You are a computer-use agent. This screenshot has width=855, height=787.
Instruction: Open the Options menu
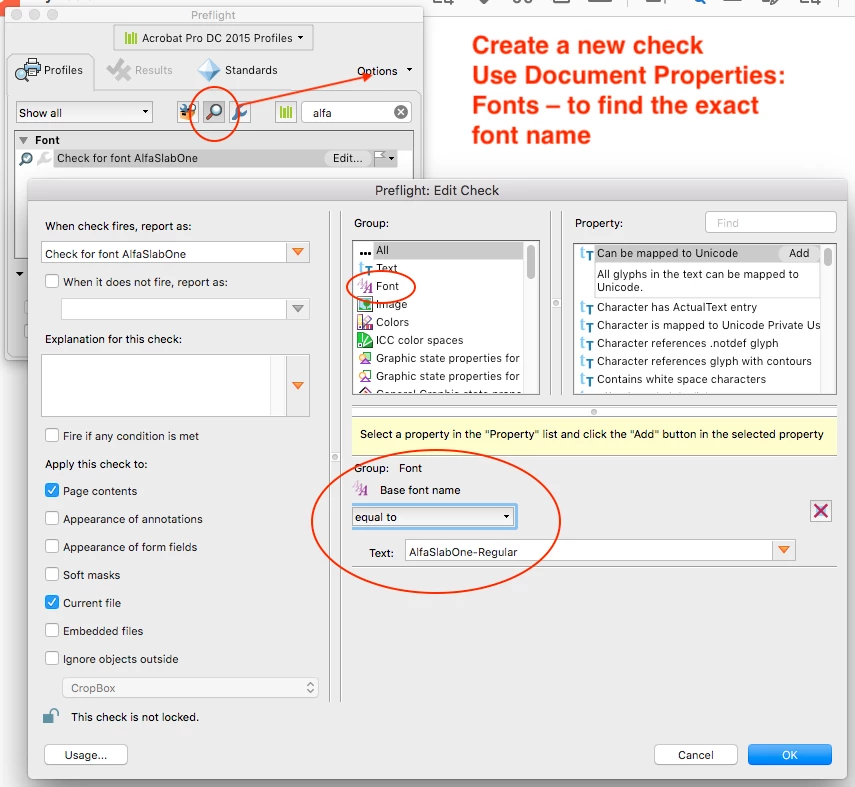coord(384,71)
